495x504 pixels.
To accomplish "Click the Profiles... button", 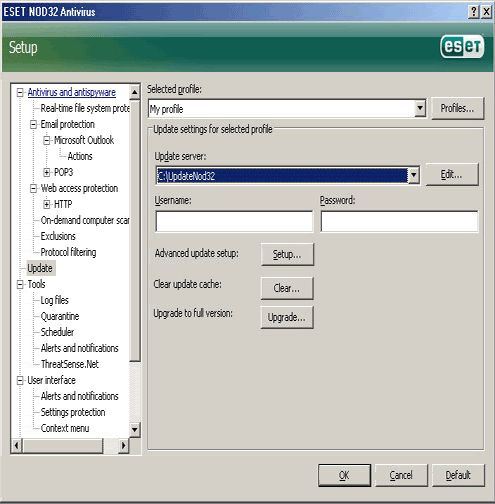I will point(457,108).
